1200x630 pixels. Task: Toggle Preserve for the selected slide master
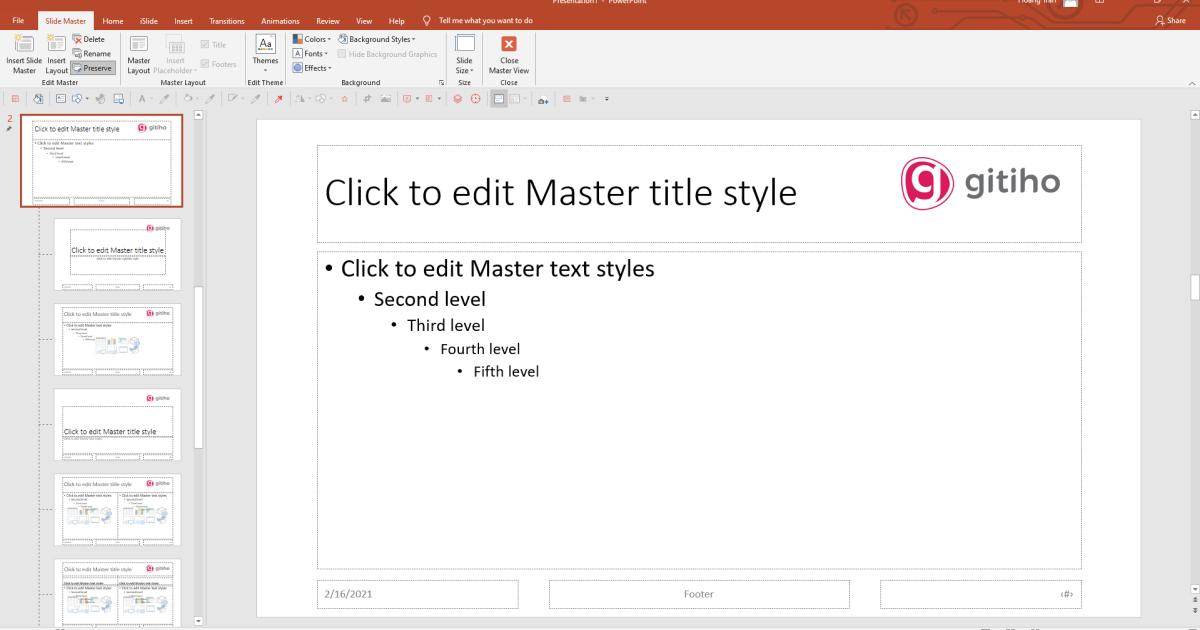(x=93, y=67)
